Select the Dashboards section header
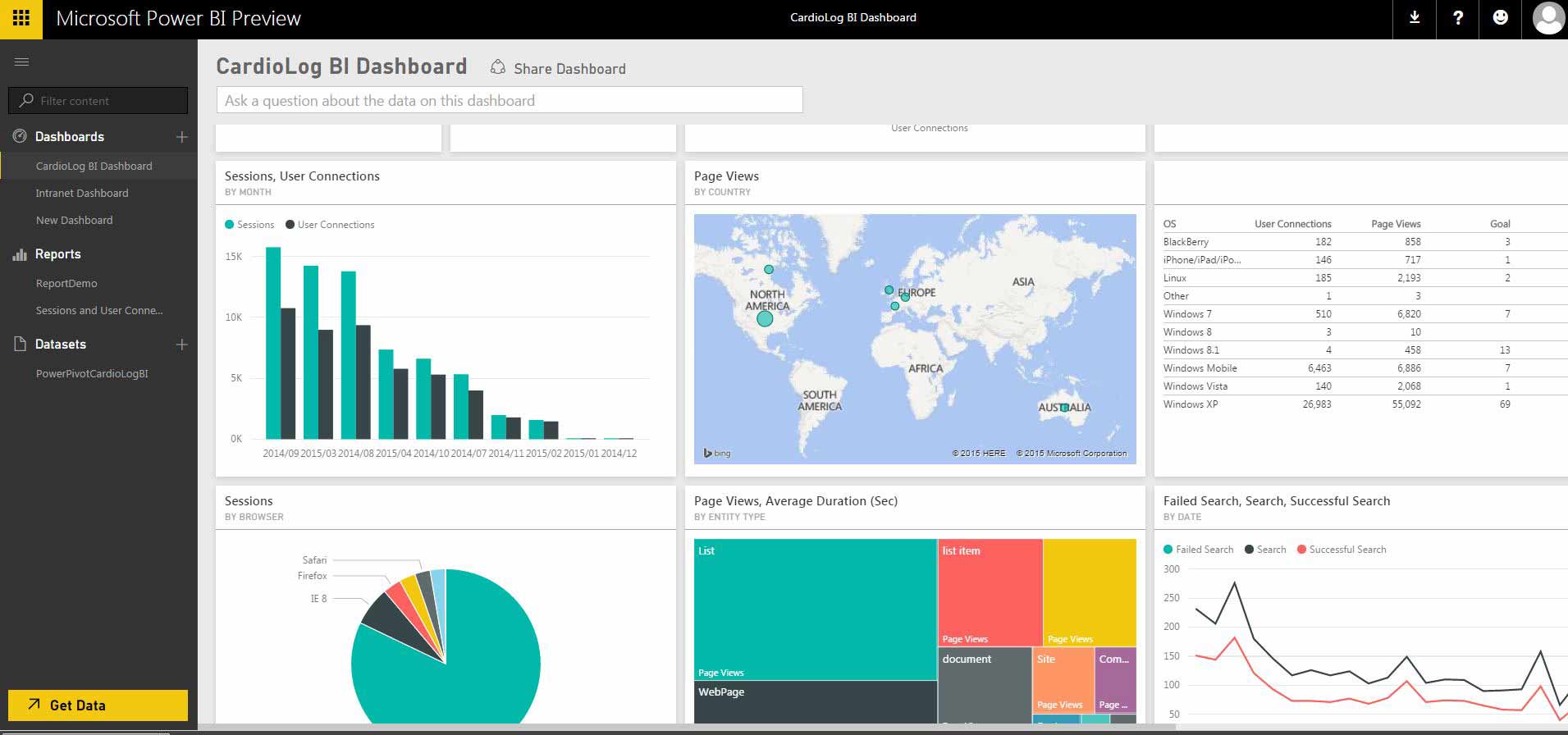Viewport: 1568px width, 735px height. click(x=69, y=136)
